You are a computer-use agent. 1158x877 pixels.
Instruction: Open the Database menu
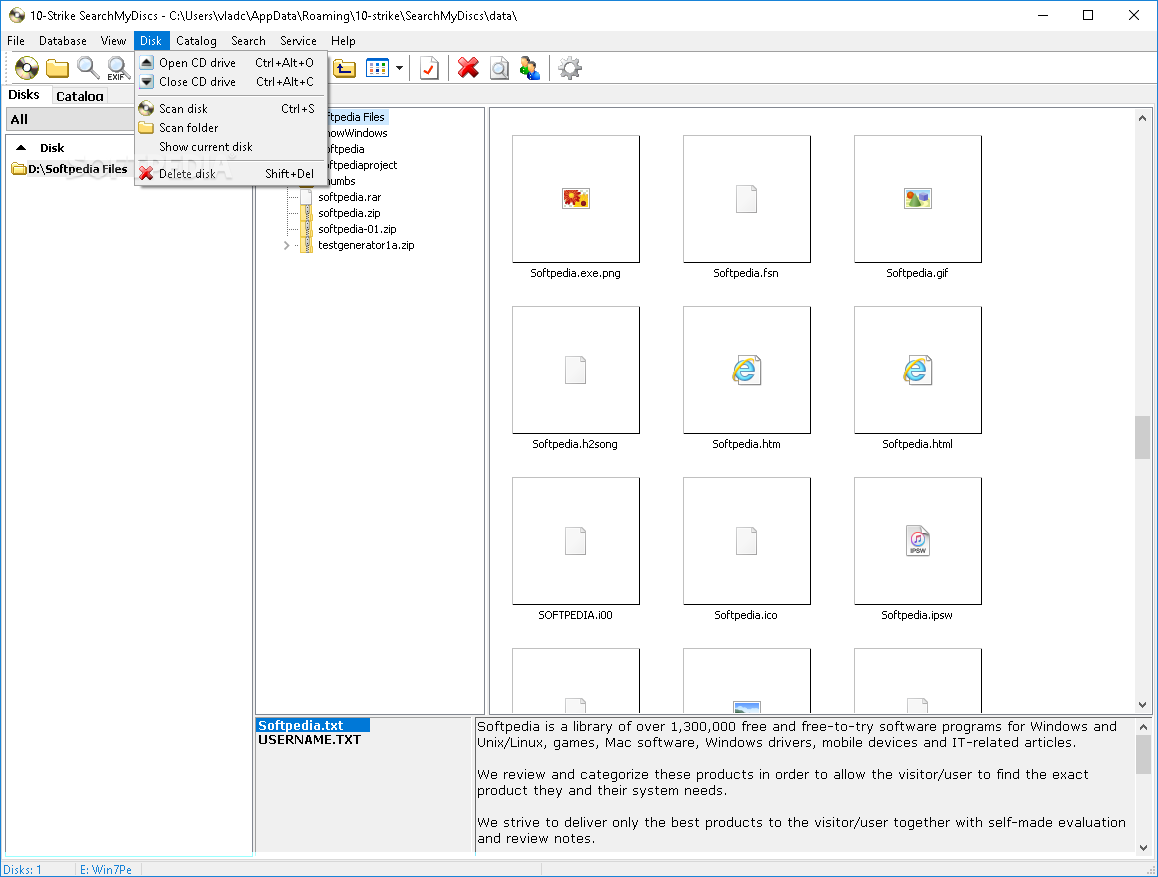tap(63, 41)
